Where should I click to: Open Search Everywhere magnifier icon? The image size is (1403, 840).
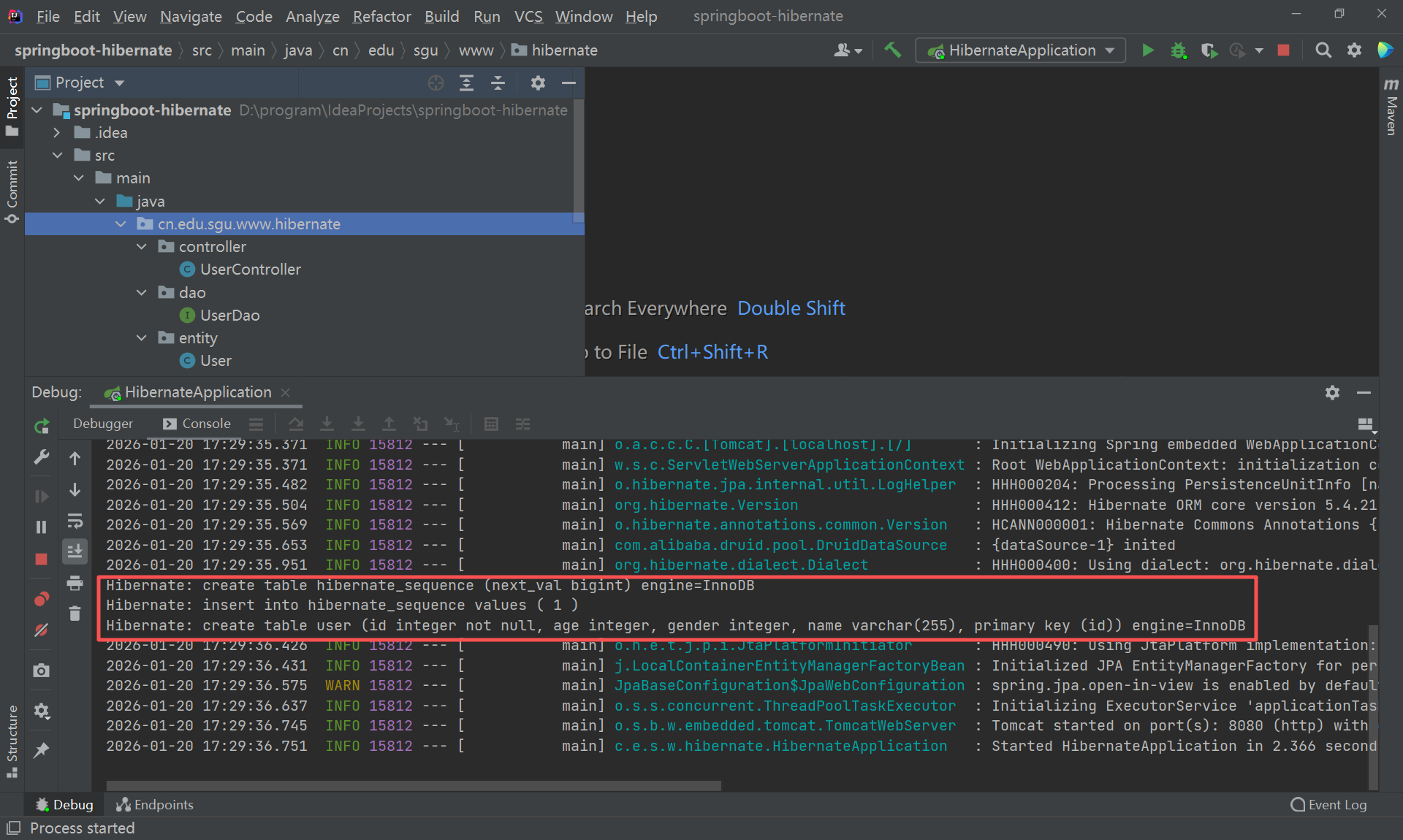(1323, 50)
